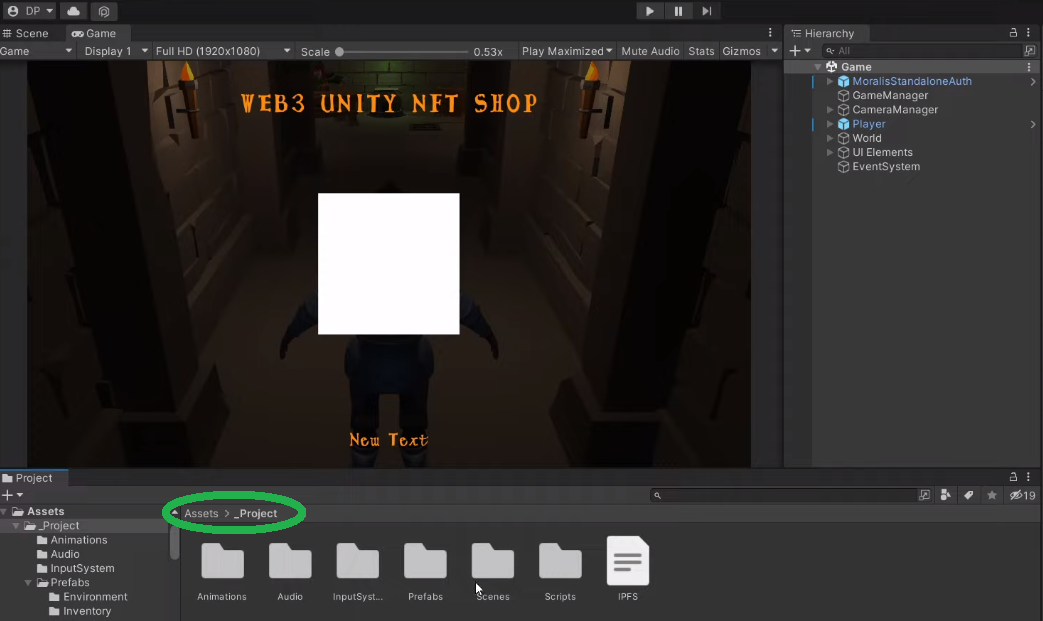Select InputSystem folder in the tree

pyautogui.click(x=82, y=568)
